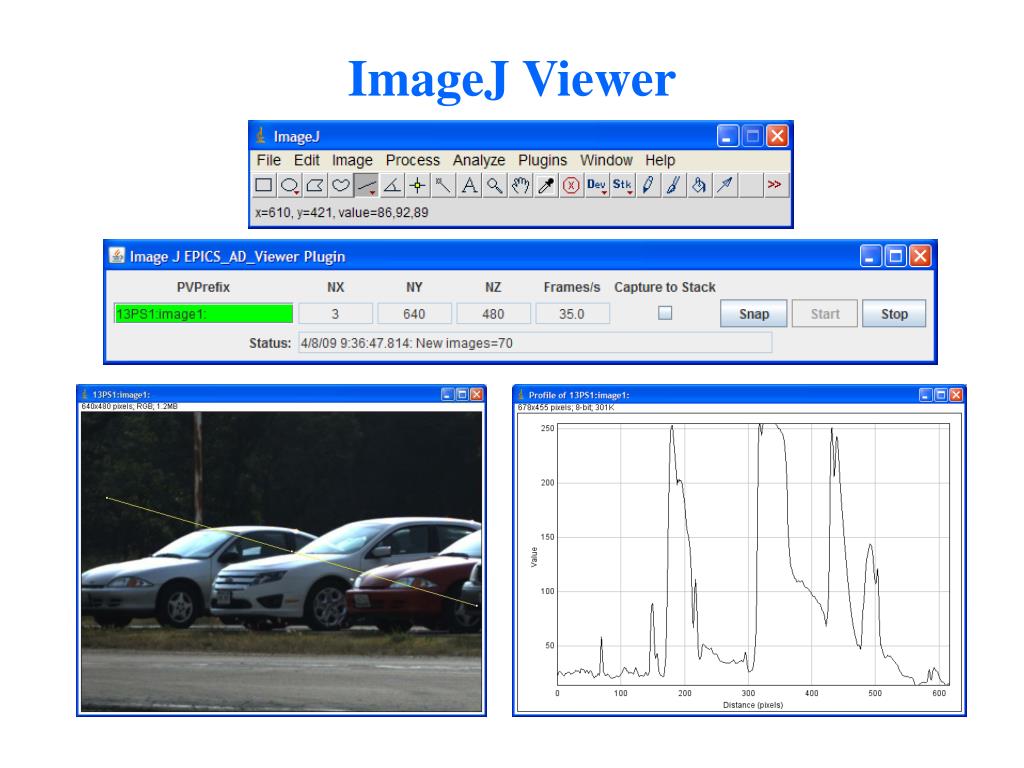Open the Process menu

point(413,160)
